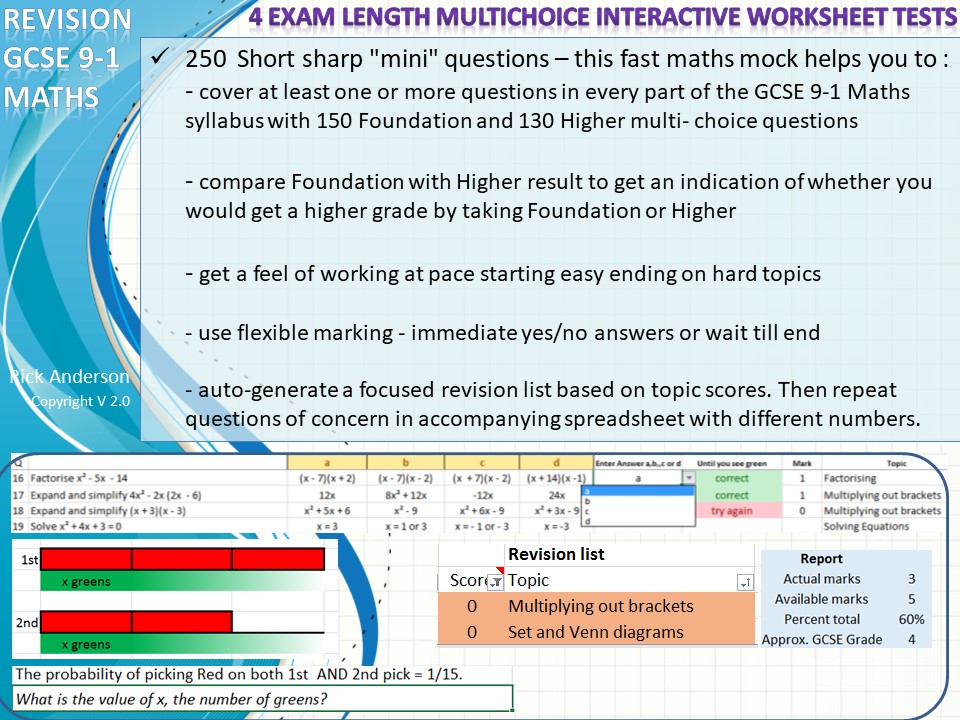Click answer choice "(x + 14)(x - 1)"
This screenshot has height=720, width=960.
coord(556,478)
